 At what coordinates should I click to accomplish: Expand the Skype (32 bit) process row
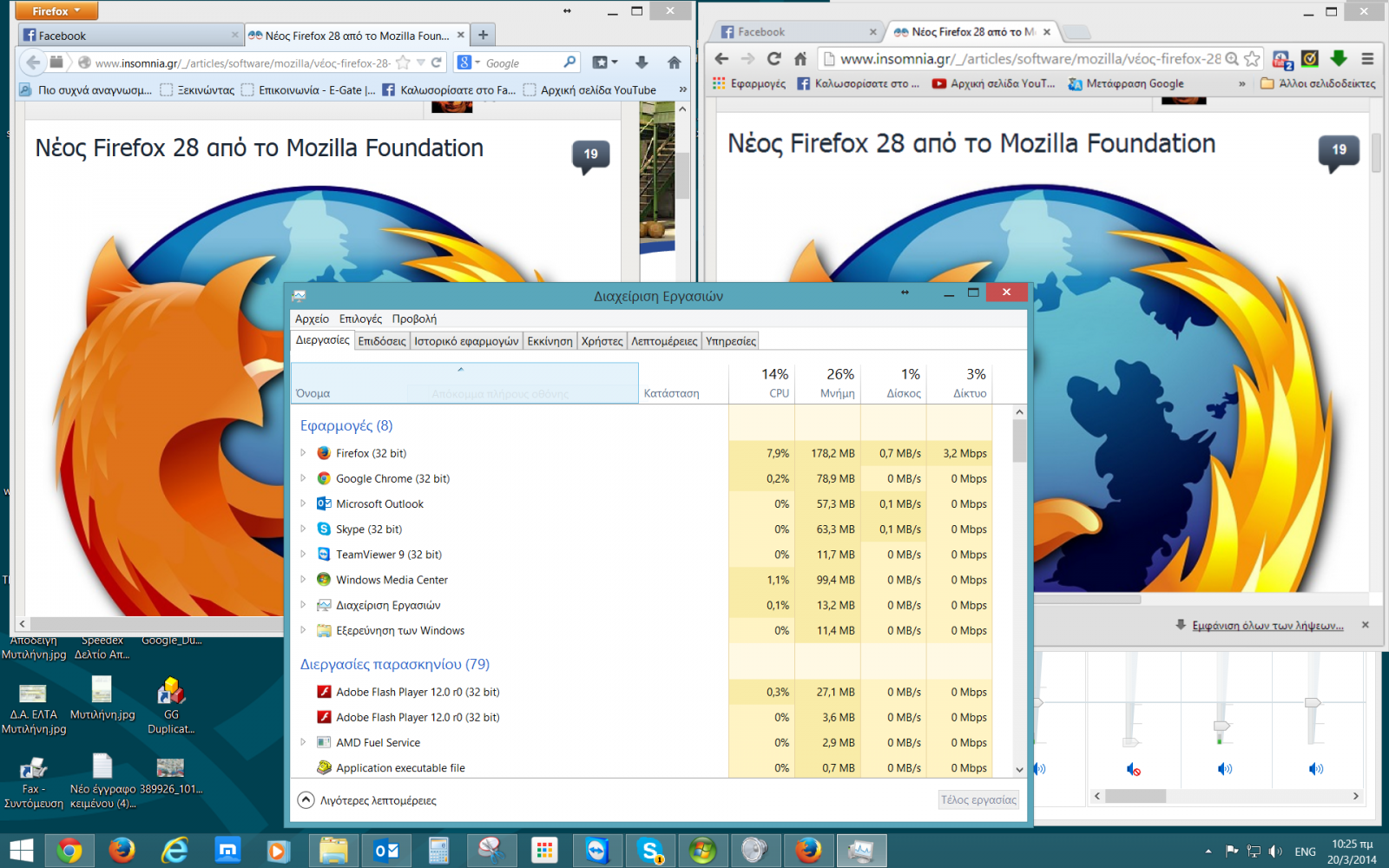click(x=303, y=529)
